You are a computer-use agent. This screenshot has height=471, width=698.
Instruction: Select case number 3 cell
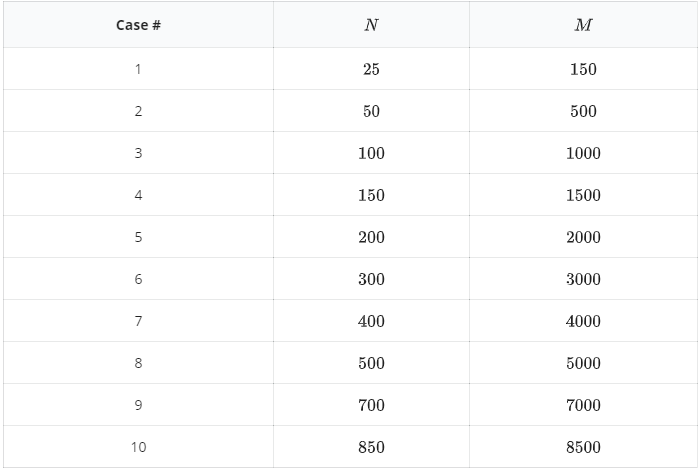[138, 153]
